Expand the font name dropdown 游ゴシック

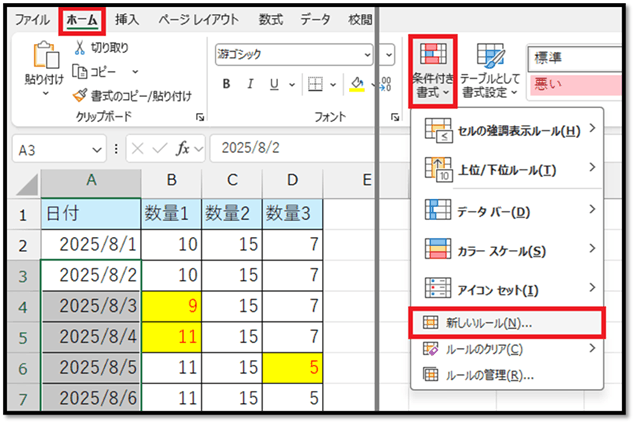coord(366,54)
